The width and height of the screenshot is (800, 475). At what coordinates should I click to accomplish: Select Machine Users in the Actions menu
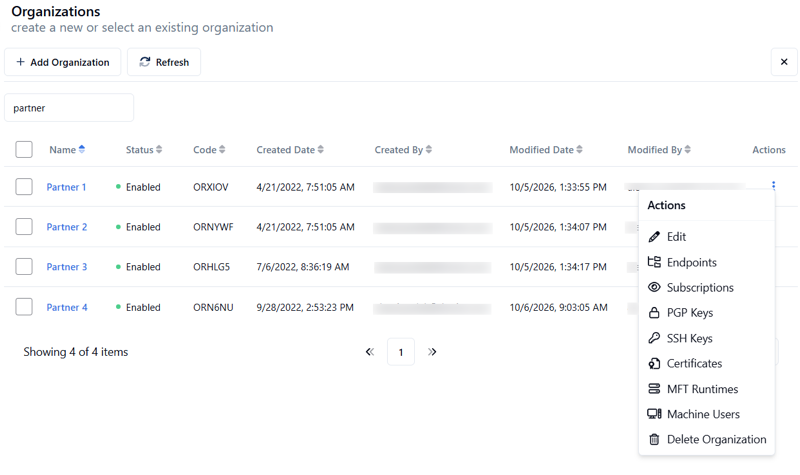coord(707,414)
